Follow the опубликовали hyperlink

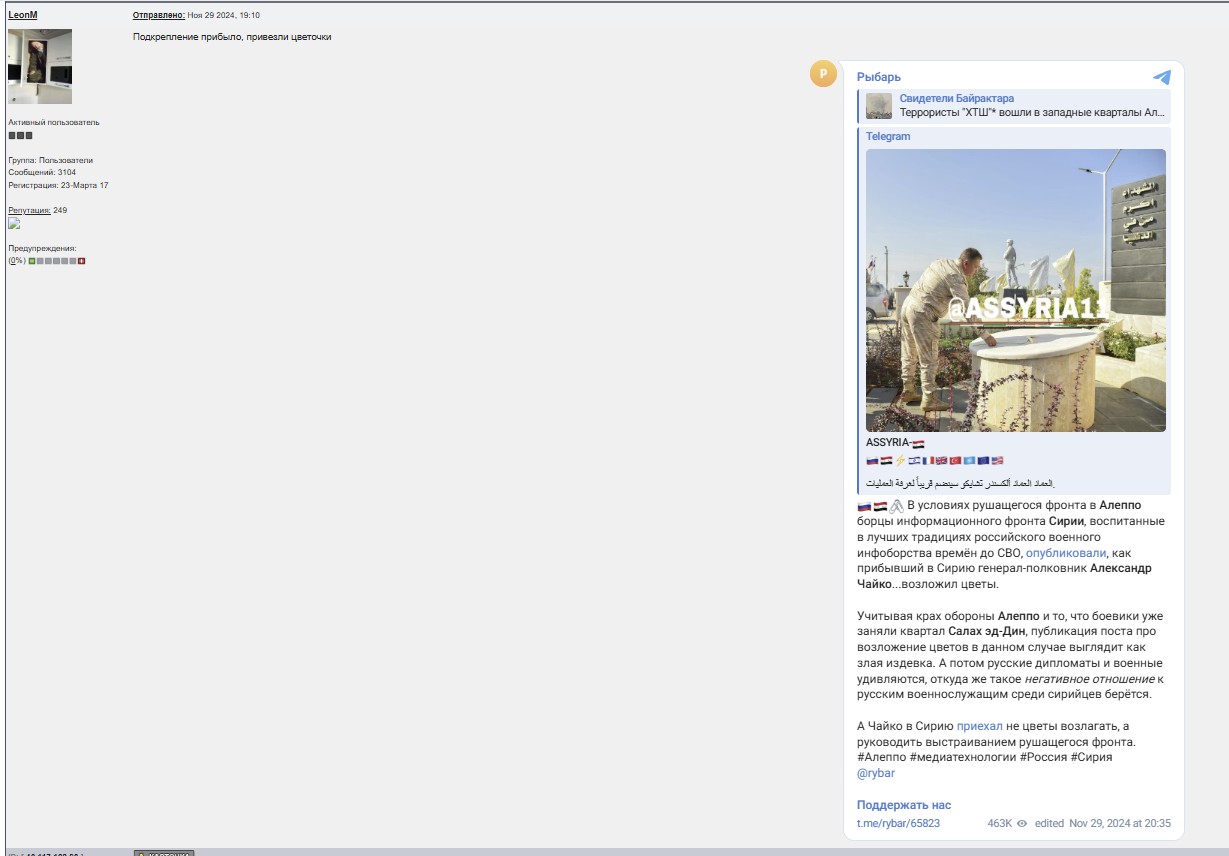[1066, 552]
